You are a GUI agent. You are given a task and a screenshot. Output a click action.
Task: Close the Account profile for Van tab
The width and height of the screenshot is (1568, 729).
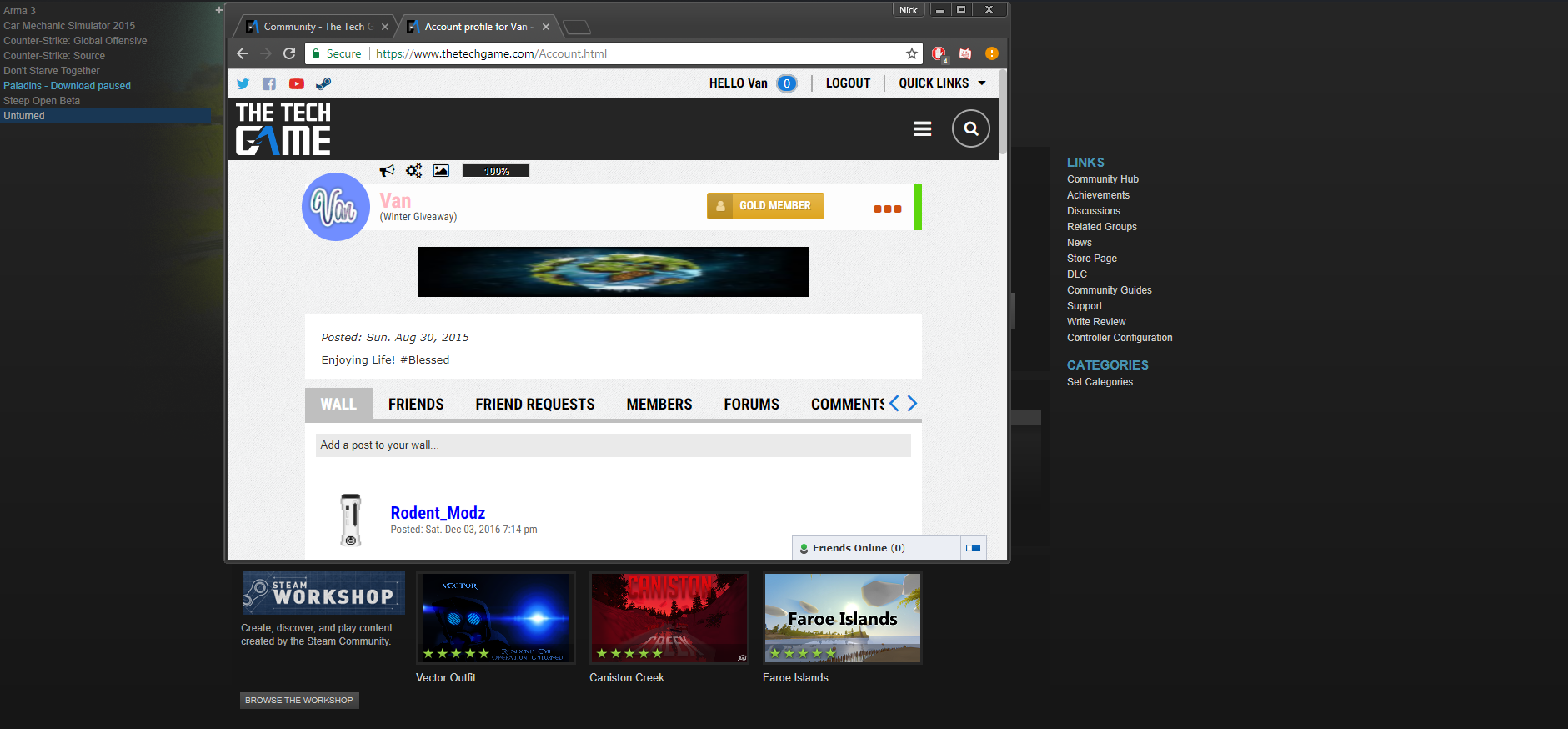coord(546,27)
